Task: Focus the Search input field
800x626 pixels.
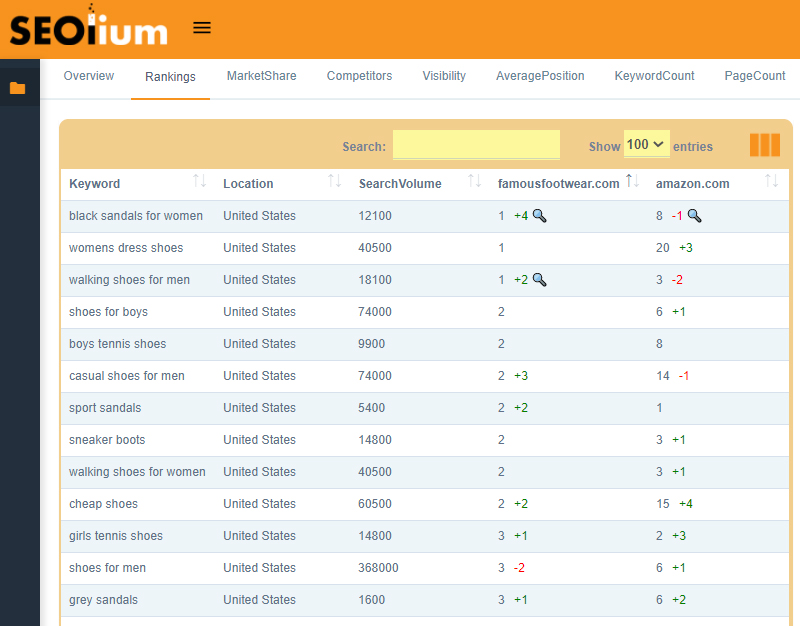Action: tap(476, 145)
